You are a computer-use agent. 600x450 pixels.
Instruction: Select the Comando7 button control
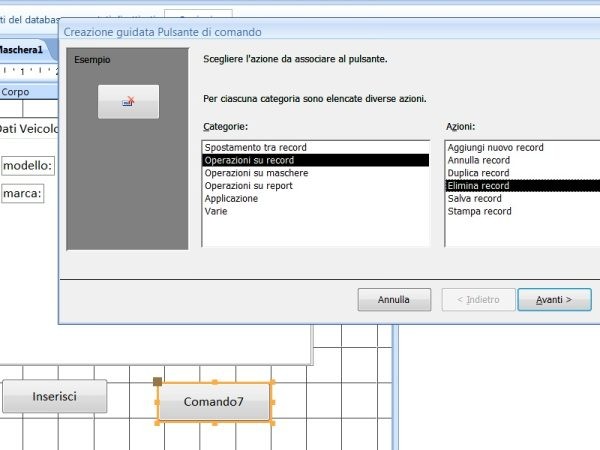point(214,402)
